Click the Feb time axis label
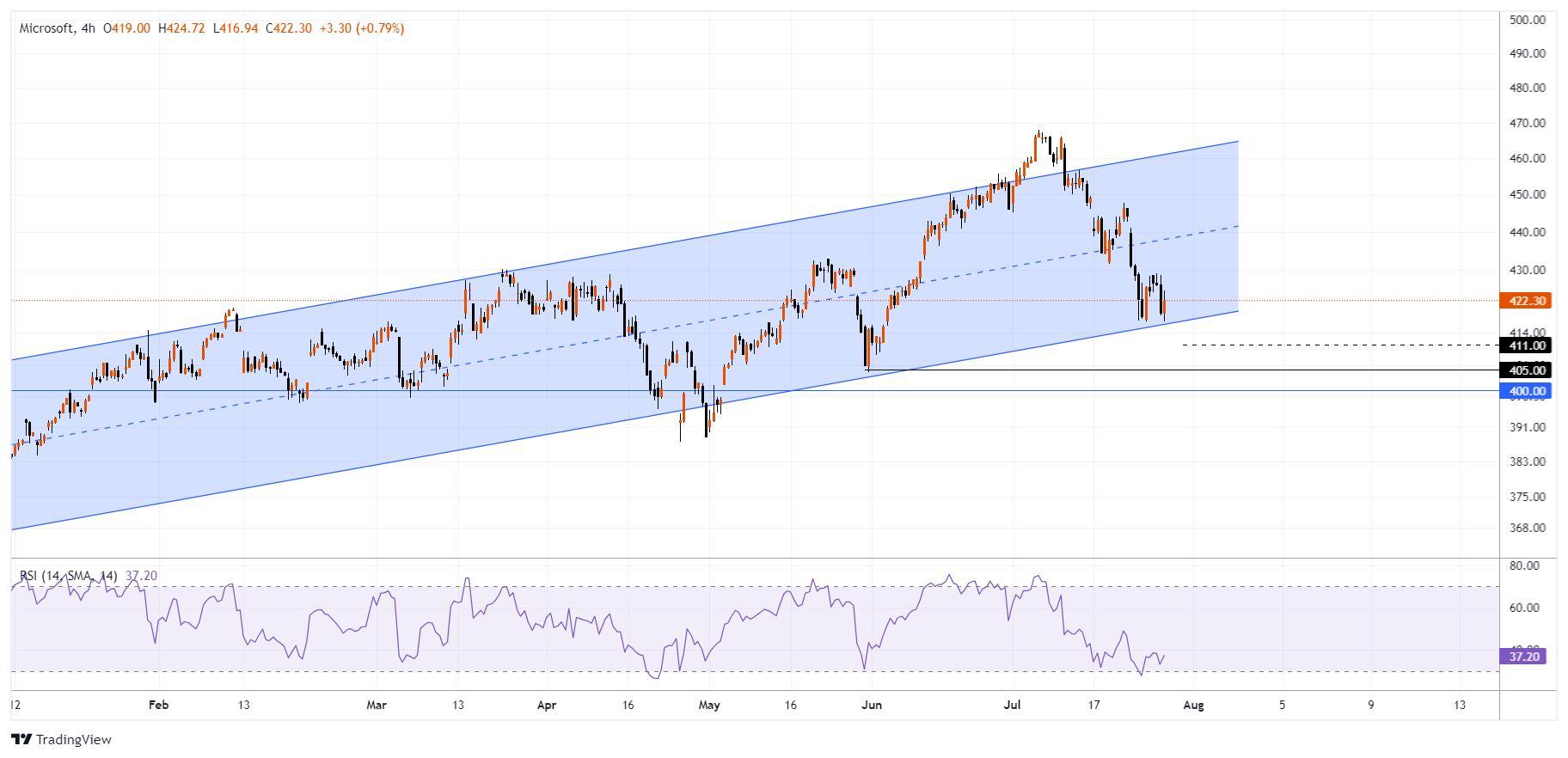The image size is (1568, 758). (x=158, y=705)
